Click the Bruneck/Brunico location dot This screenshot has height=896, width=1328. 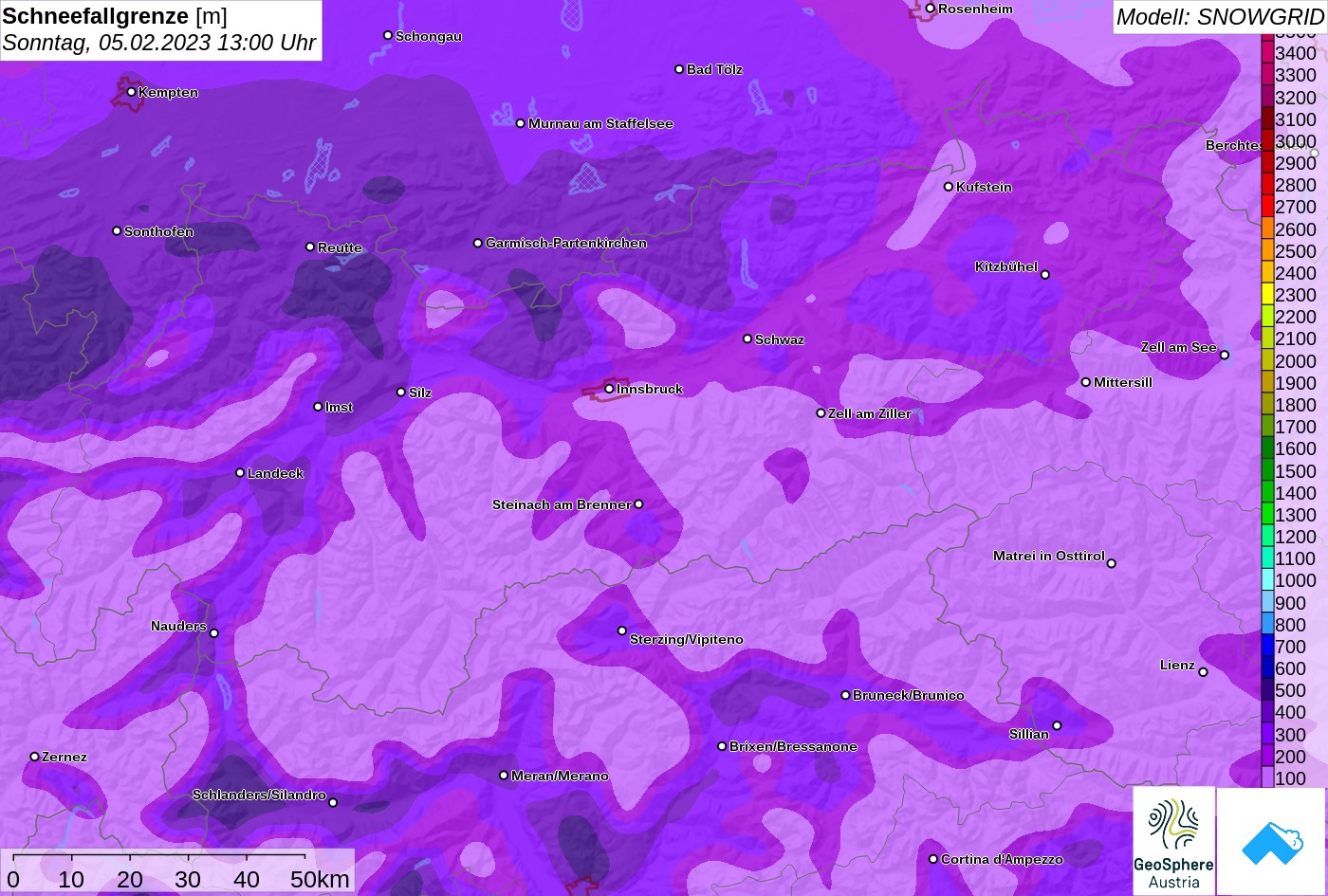pyautogui.click(x=846, y=695)
